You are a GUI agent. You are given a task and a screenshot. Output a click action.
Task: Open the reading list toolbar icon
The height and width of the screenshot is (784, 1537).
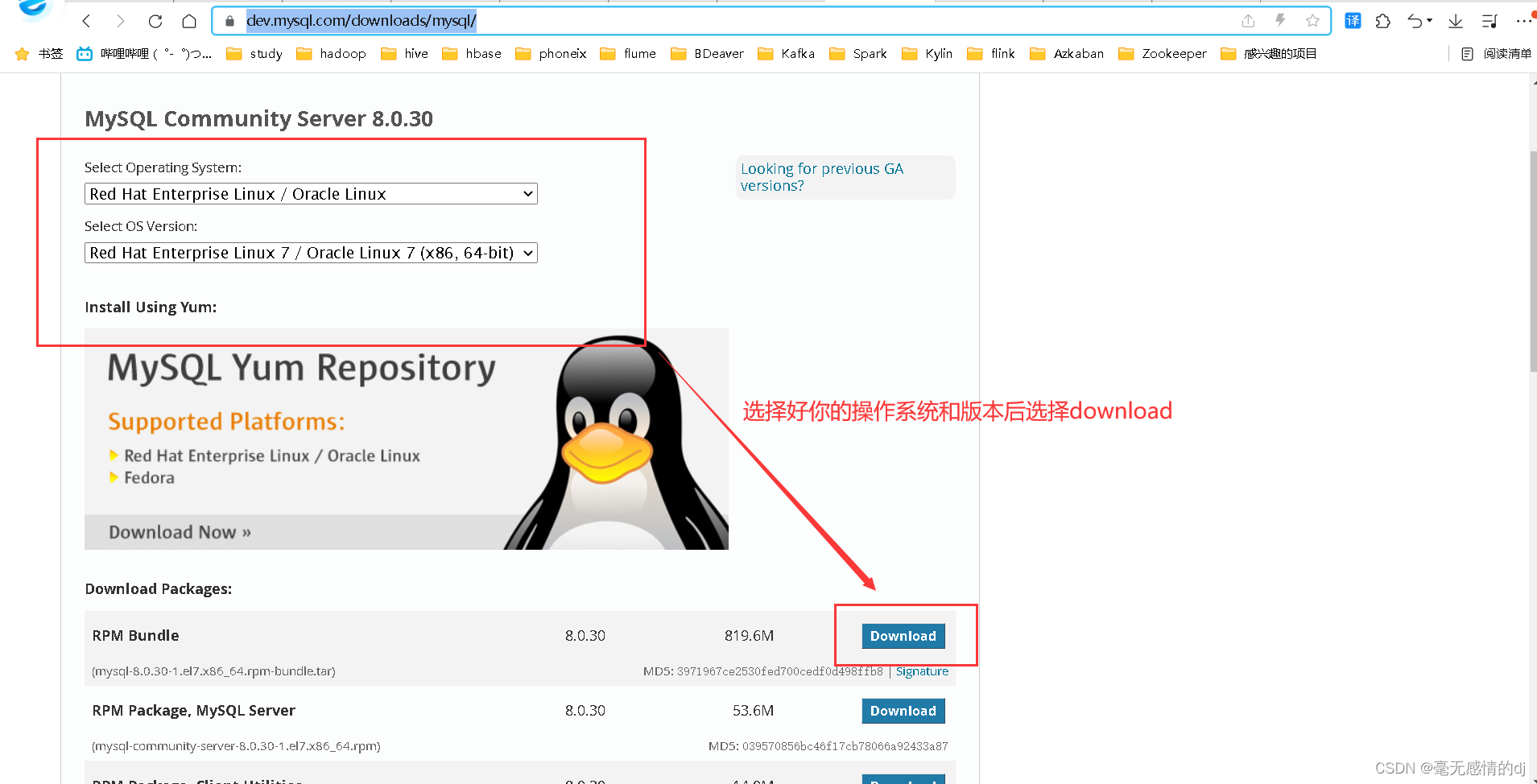1489,21
